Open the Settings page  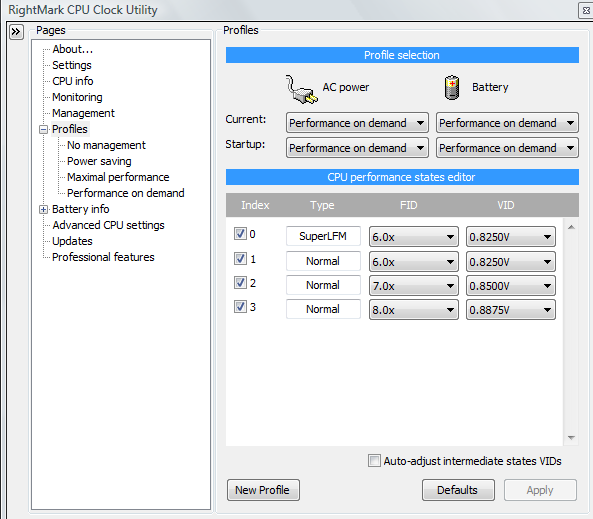coord(72,65)
